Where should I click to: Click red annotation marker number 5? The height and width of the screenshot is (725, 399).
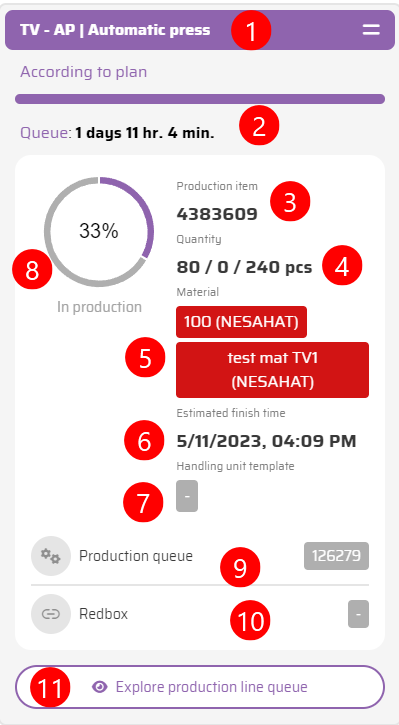coord(145,358)
